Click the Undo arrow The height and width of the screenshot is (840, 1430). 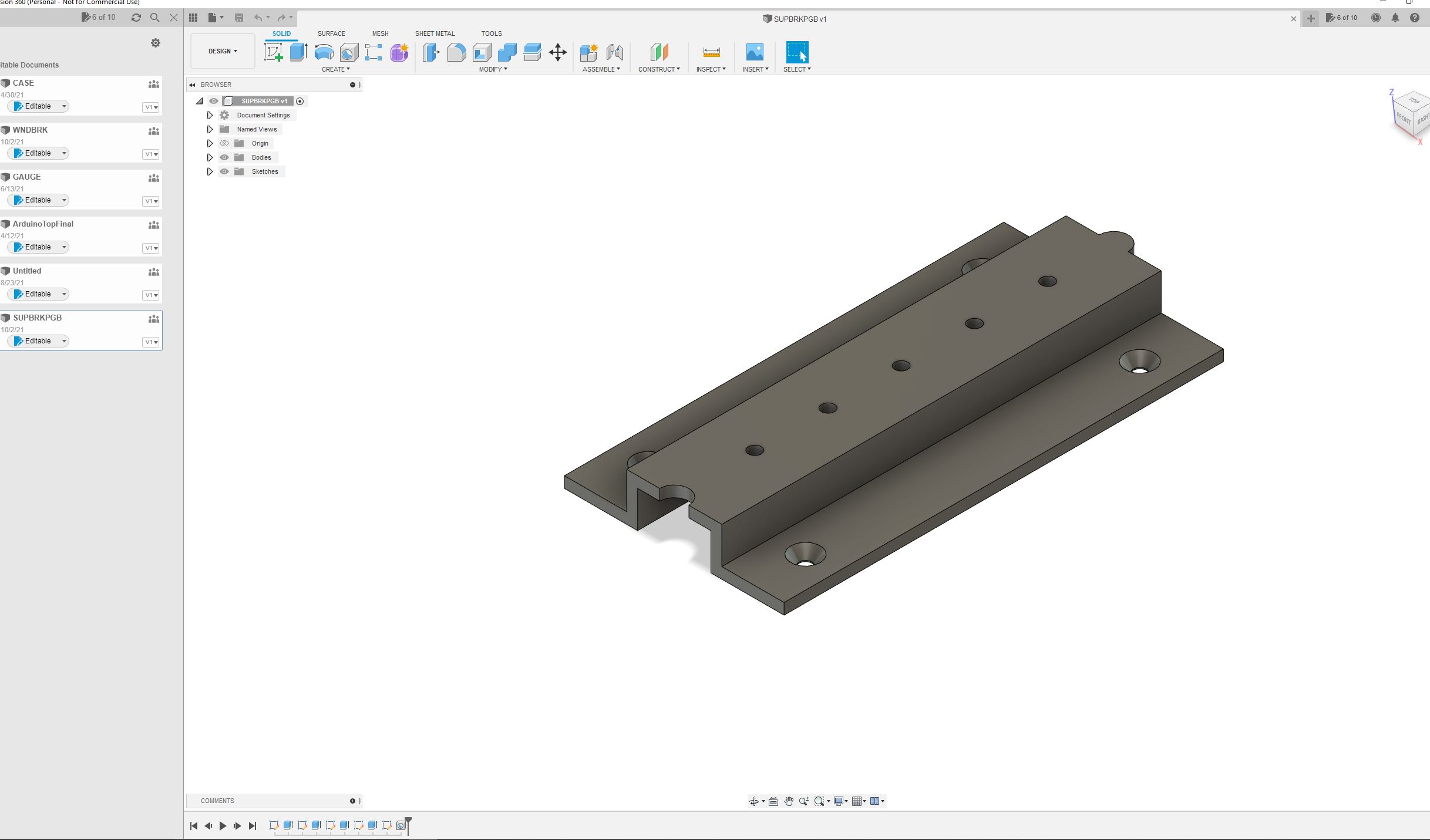[258, 18]
